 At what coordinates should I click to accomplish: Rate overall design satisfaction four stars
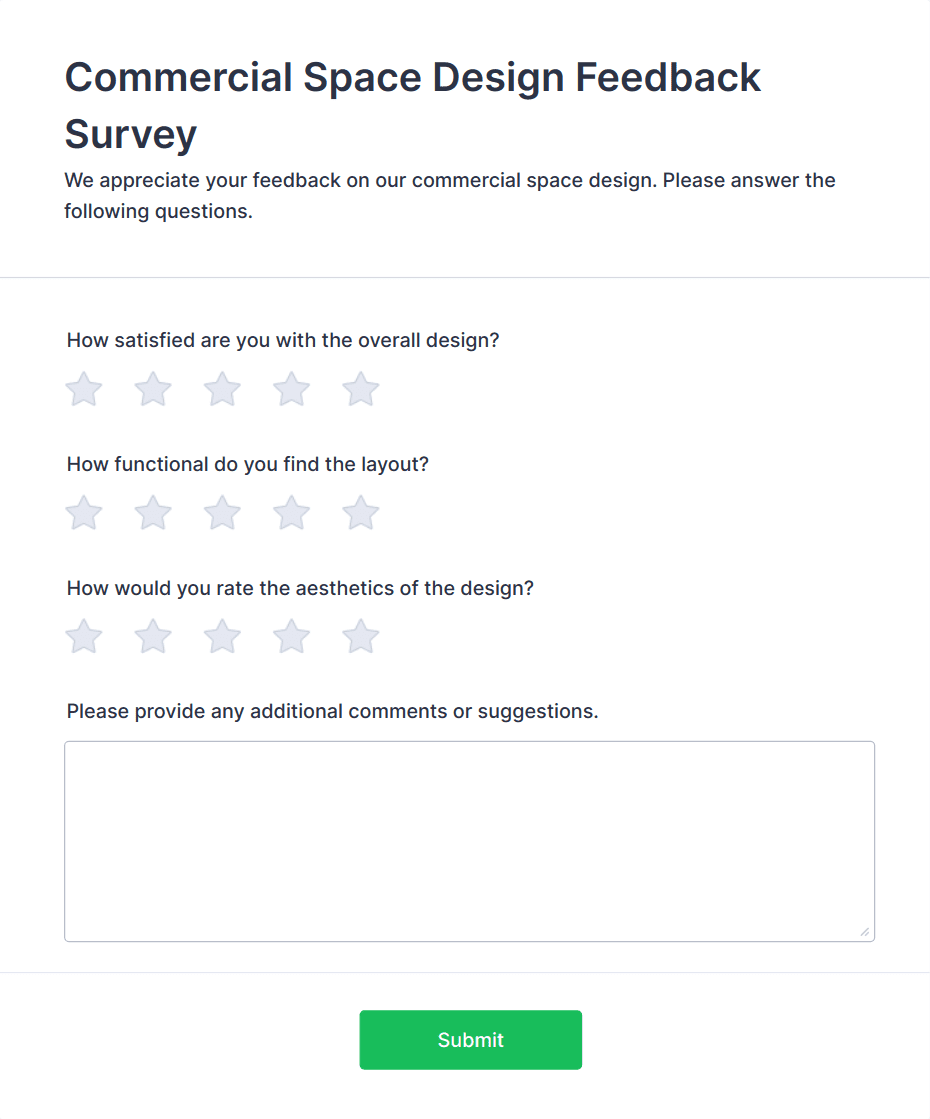pyautogui.click(x=291, y=390)
